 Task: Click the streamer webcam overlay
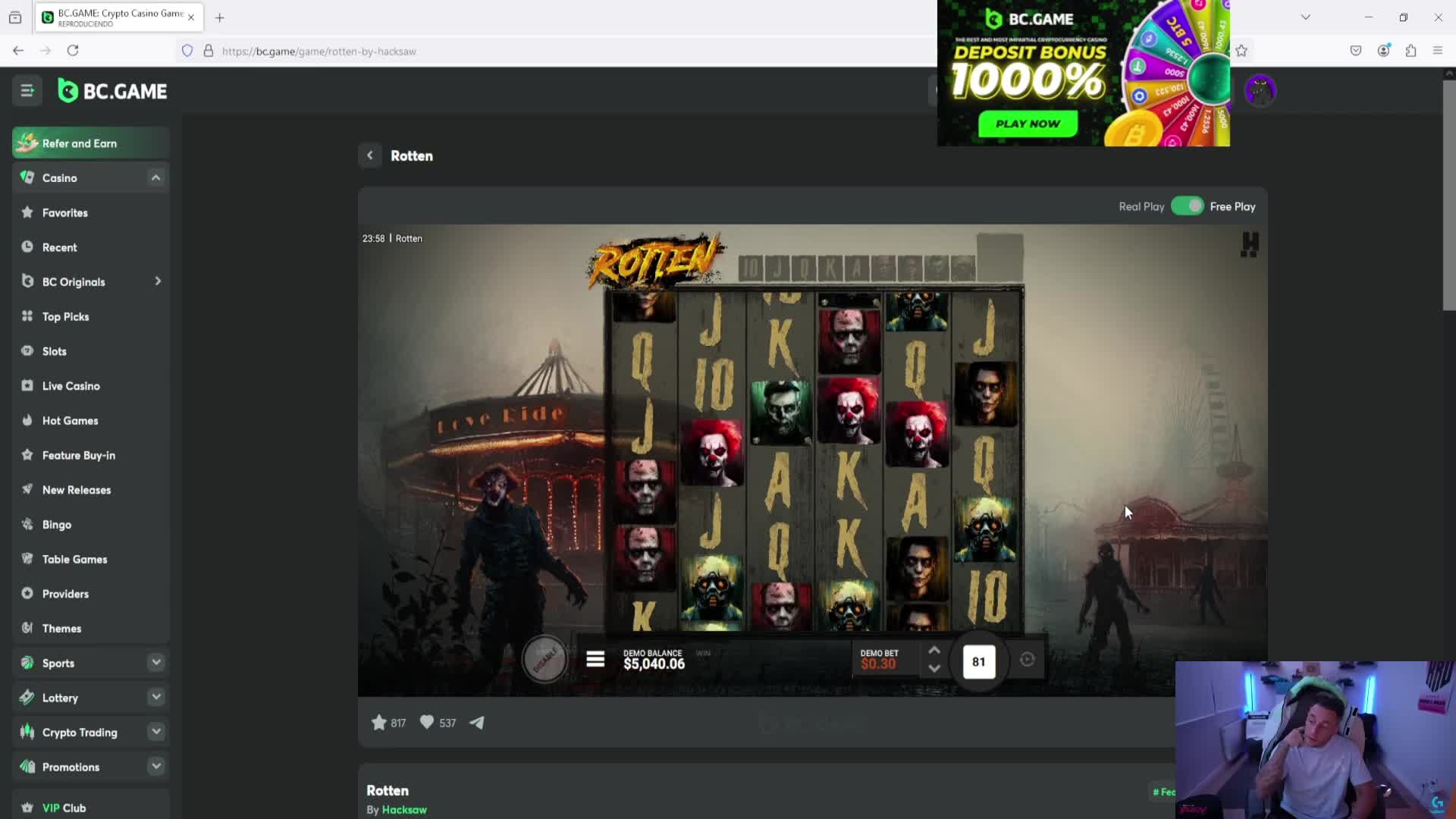pyautogui.click(x=1315, y=740)
